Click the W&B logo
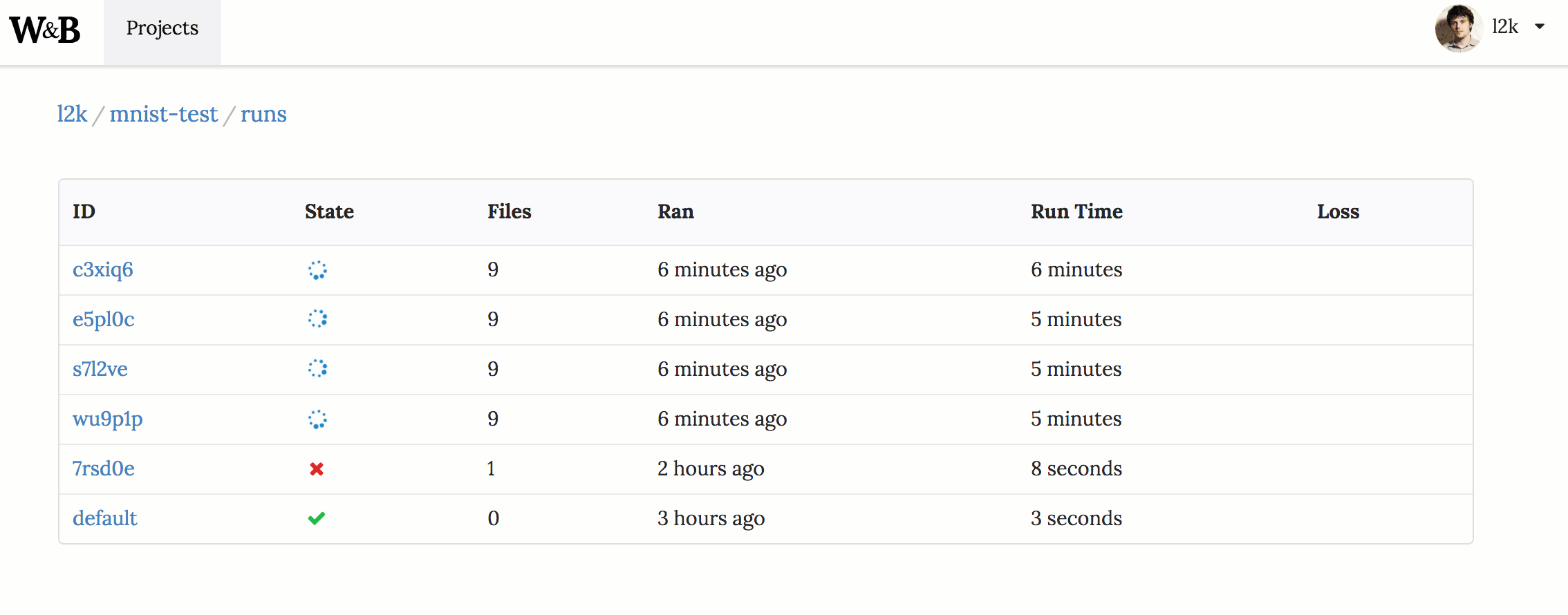The width and height of the screenshot is (1568, 615). pos(45,30)
